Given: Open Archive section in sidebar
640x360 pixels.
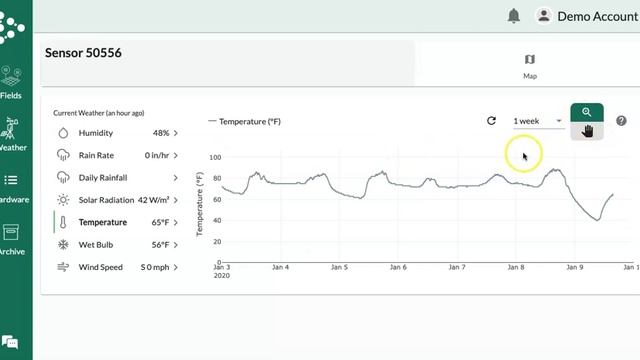Looking at the screenshot, I should coord(11,240).
